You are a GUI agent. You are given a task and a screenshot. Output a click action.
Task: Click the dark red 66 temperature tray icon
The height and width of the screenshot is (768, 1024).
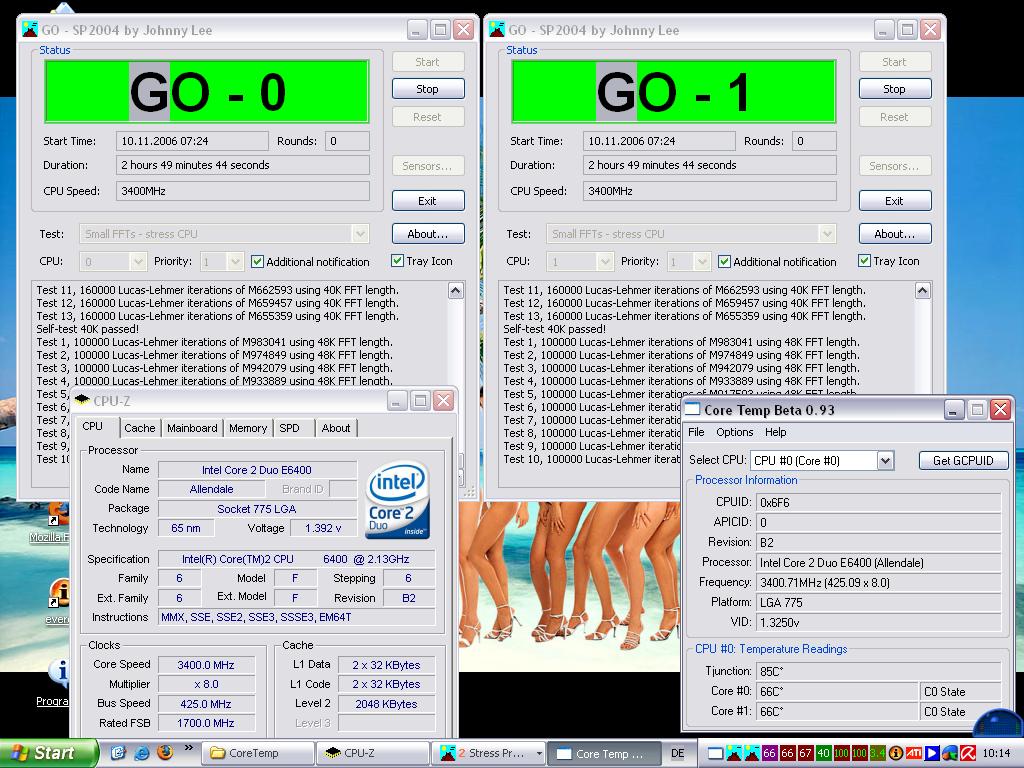(x=788, y=753)
